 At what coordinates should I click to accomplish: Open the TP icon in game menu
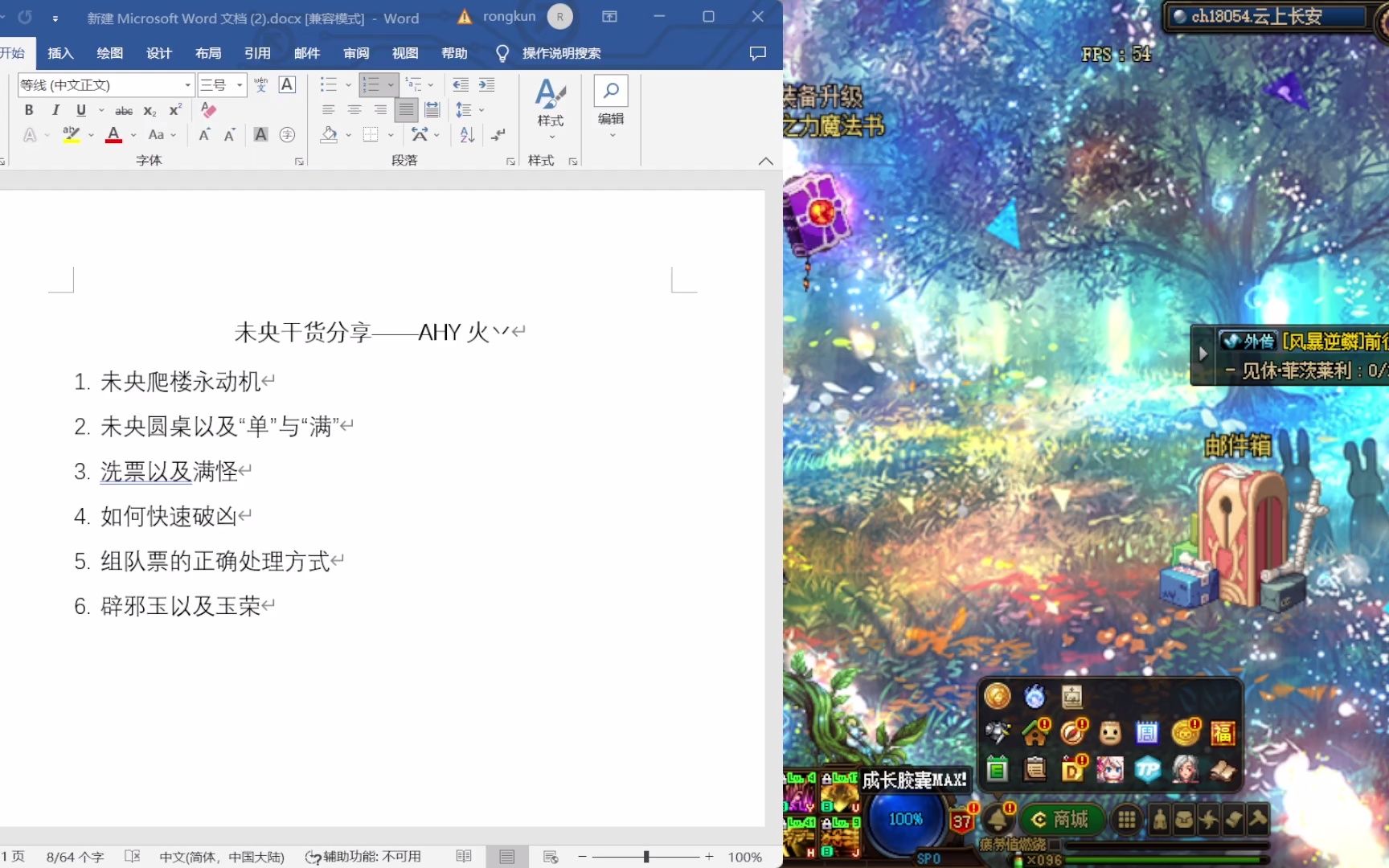click(x=1148, y=771)
